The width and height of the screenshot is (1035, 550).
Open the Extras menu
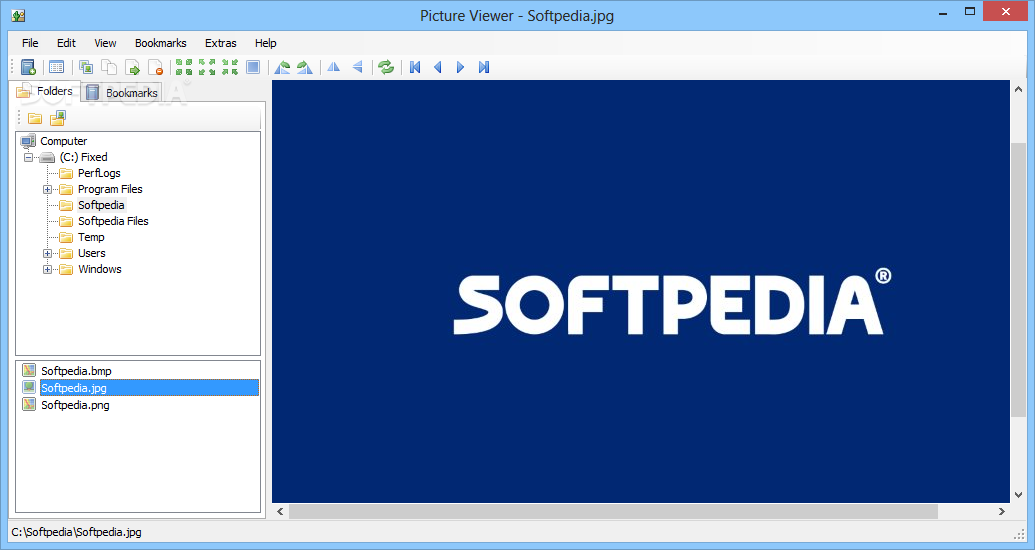(220, 43)
